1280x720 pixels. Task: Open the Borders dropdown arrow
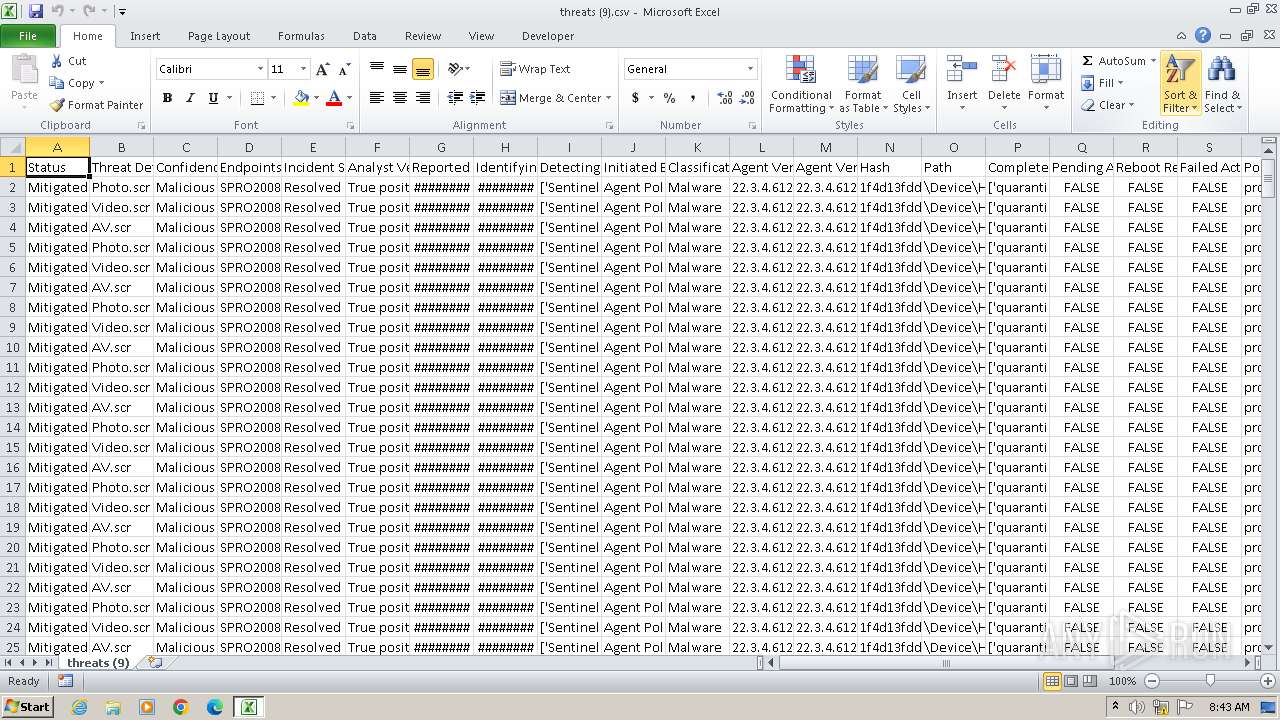[x=274, y=98]
